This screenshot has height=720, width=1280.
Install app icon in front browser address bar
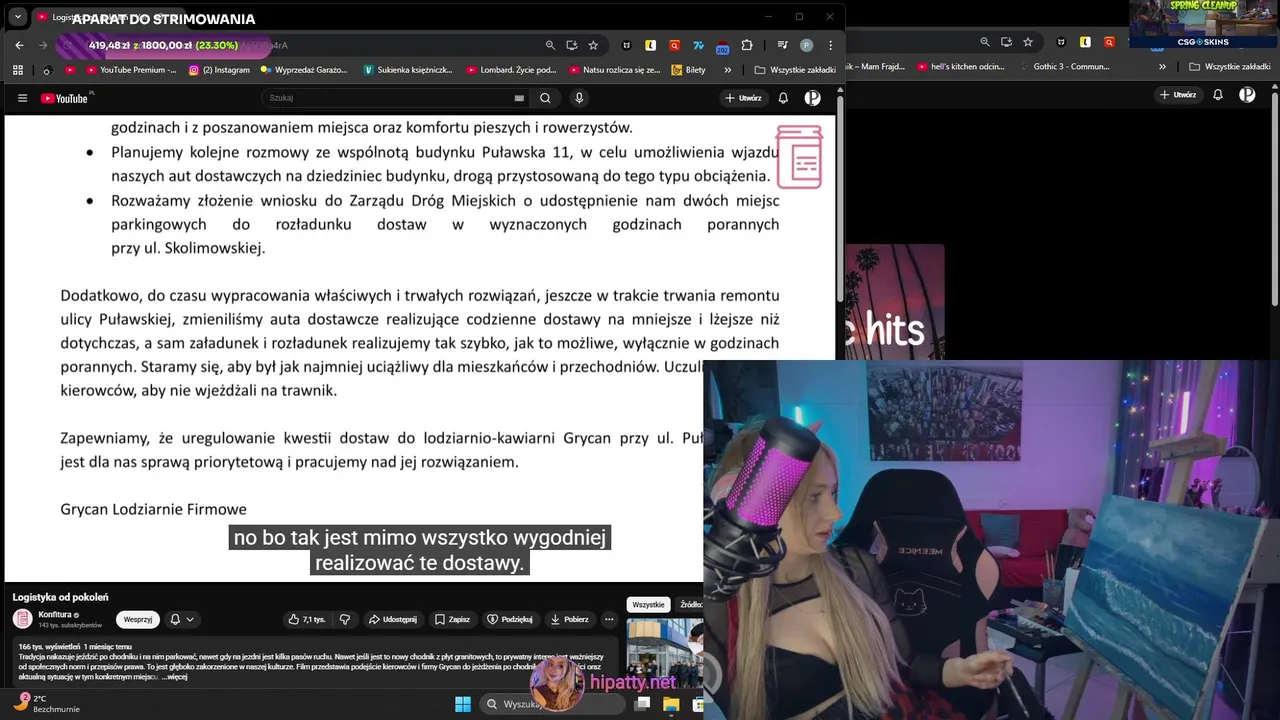[572, 45]
